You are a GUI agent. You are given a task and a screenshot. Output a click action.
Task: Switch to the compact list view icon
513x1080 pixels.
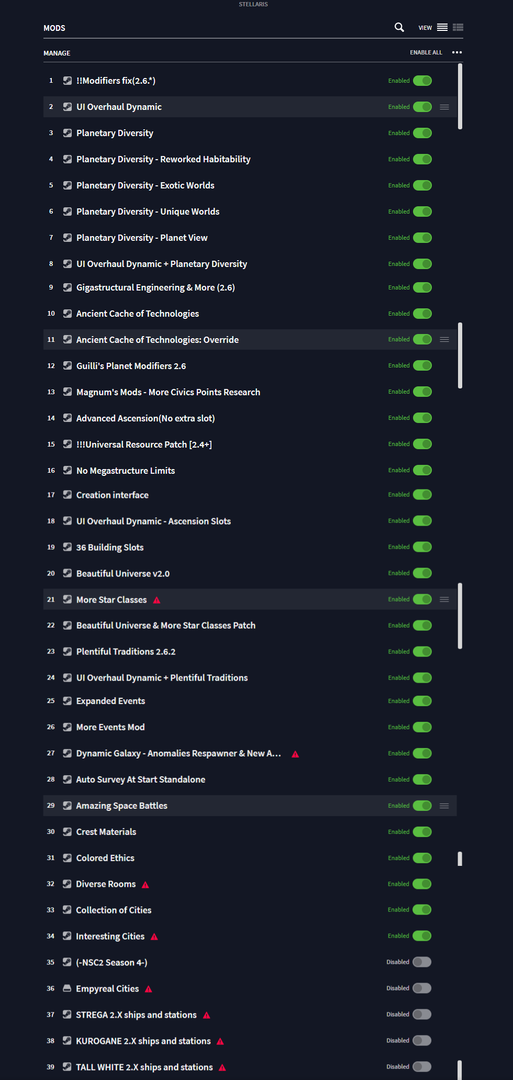(442, 28)
